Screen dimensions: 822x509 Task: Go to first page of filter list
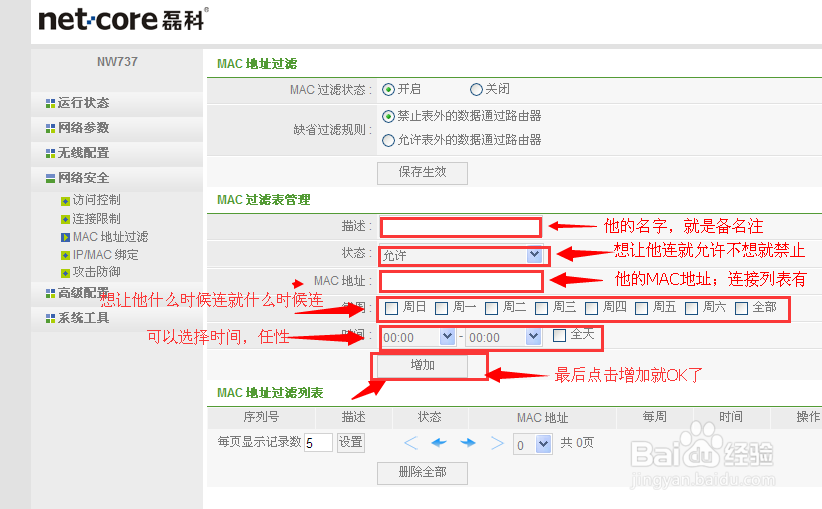[411, 443]
